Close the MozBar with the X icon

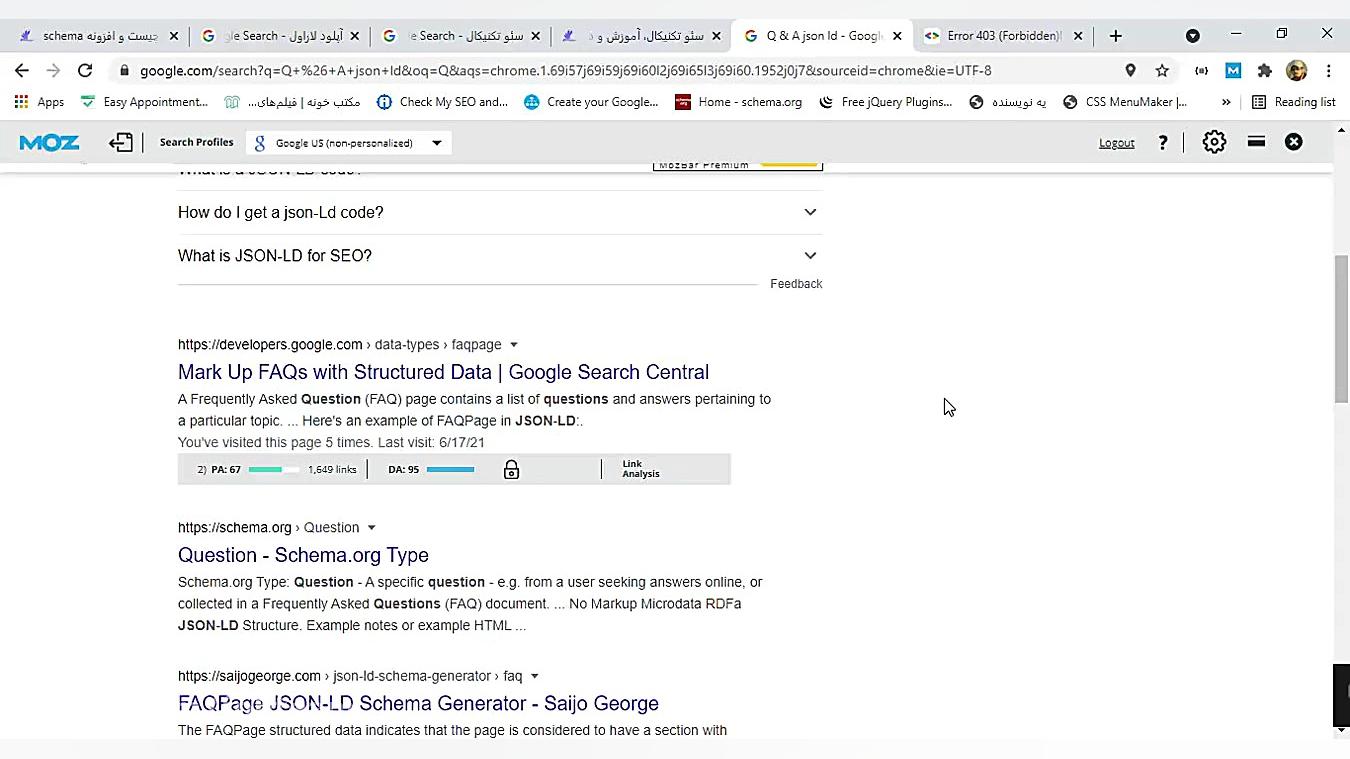click(1294, 142)
